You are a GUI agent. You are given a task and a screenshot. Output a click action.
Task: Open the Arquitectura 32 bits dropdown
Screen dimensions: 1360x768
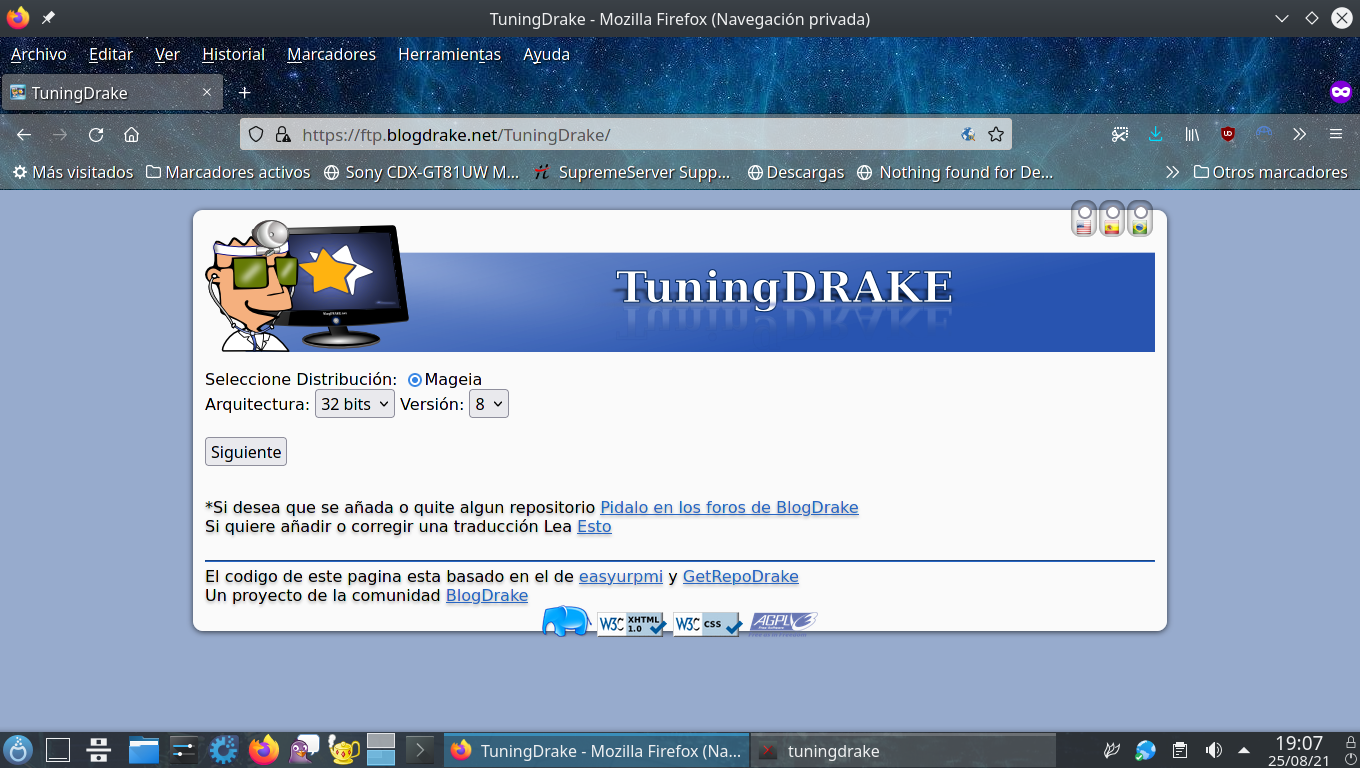pos(355,404)
